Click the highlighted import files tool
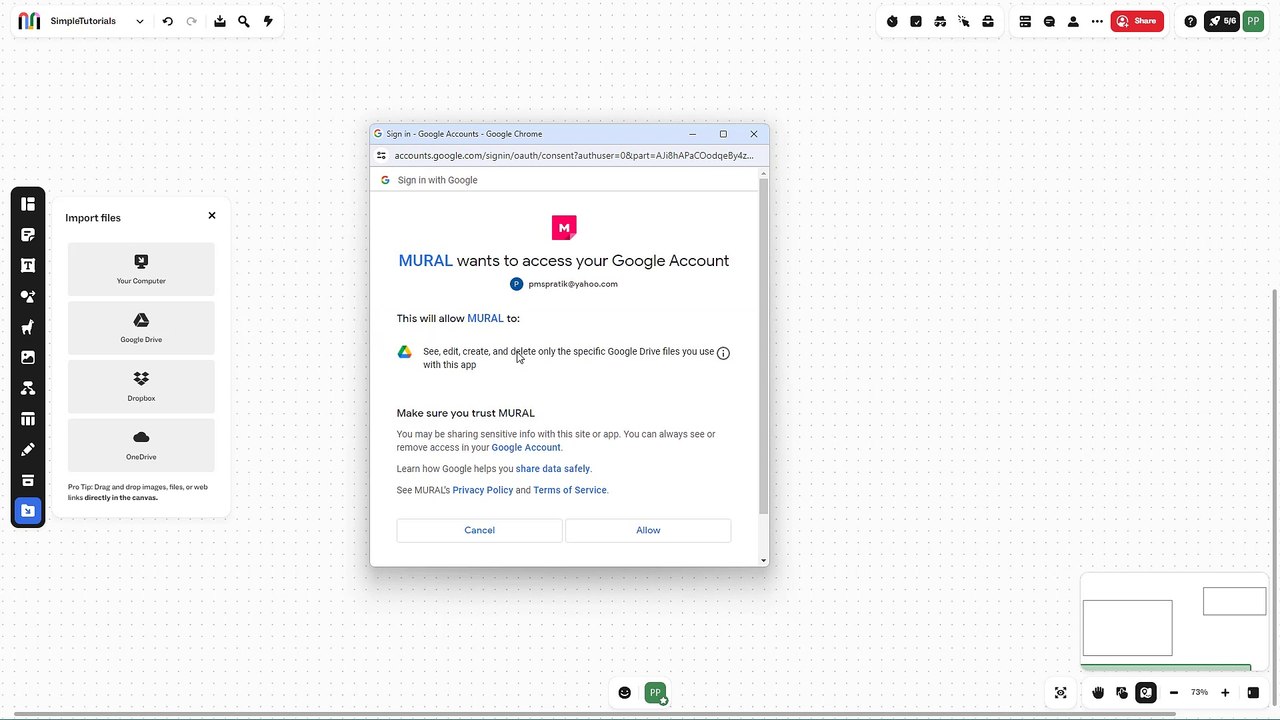This screenshot has width=1280, height=720. click(x=28, y=511)
